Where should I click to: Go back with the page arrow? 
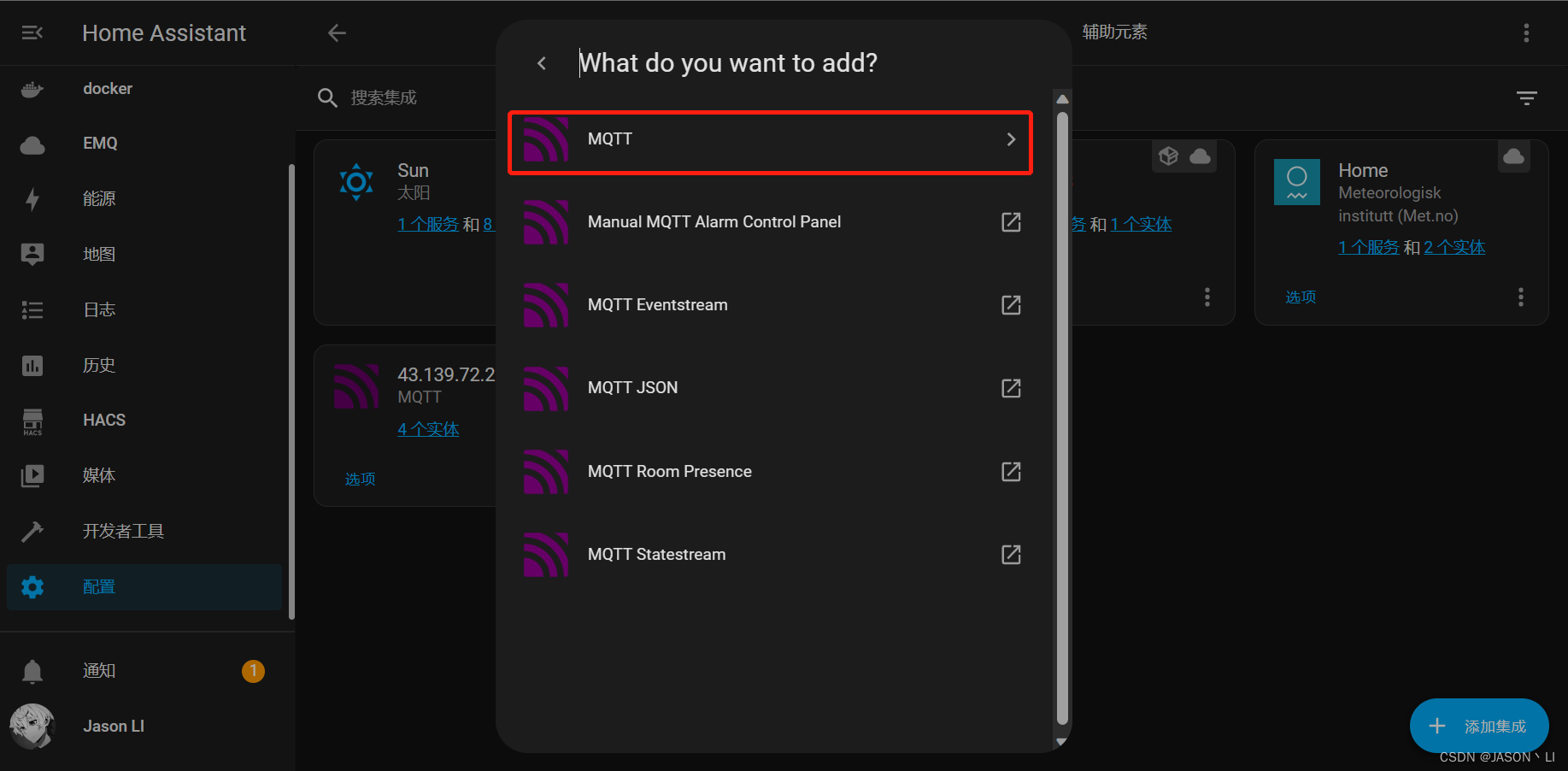(x=337, y=32)
